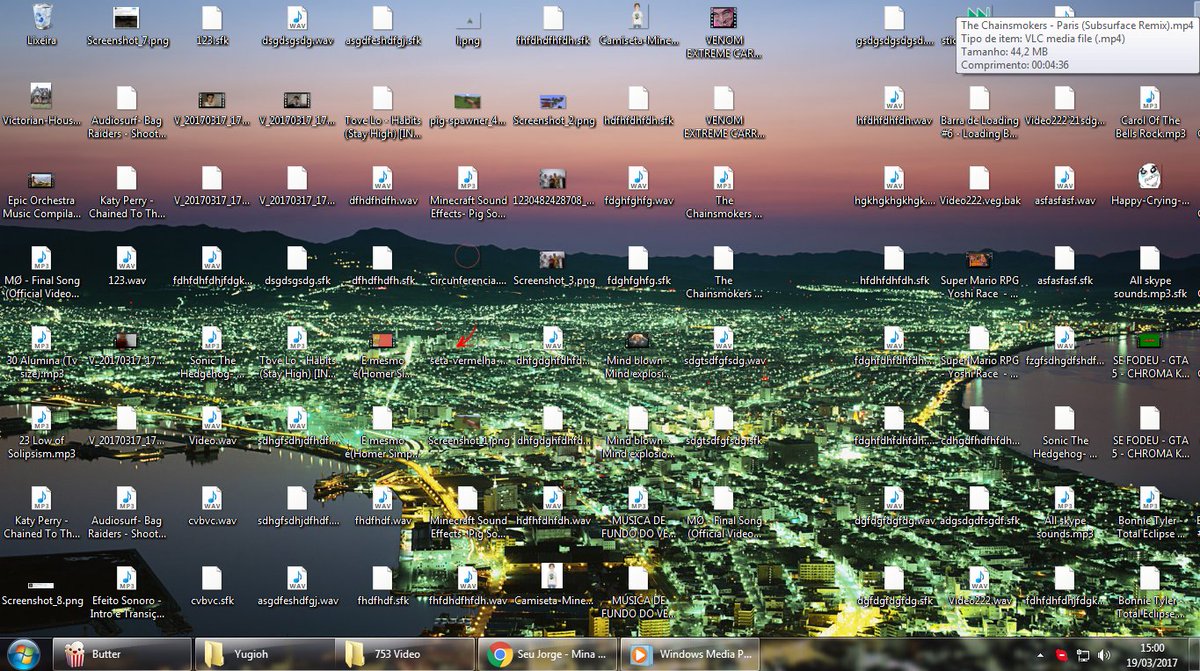
Task: Select the circunferencia image file
Action: [x=467, y=265]
